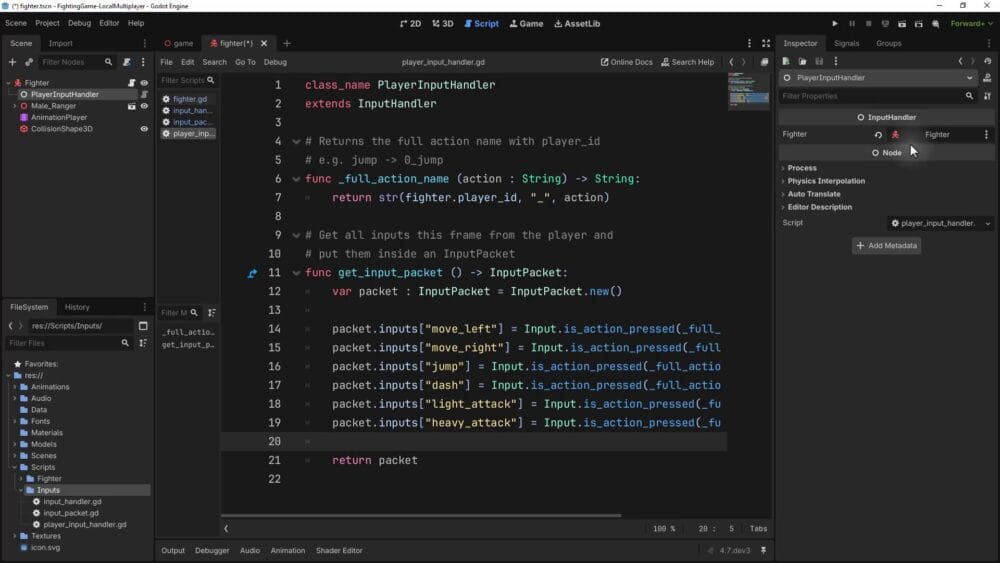Toggle visibility of the Fighter node
The width and height of the screenshot is (1000, 563).
click(x=144, y=83)
